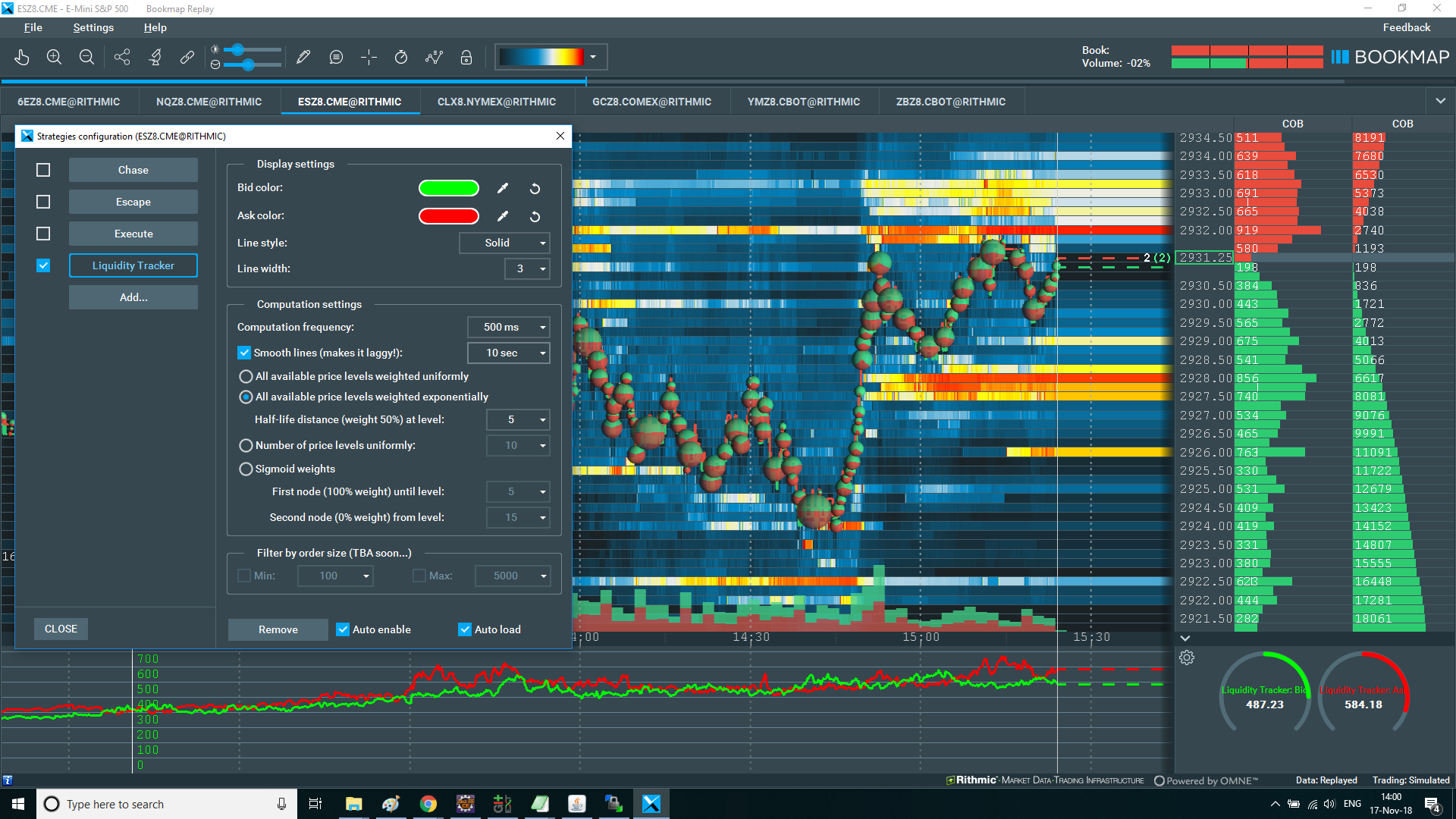The image size is (1456, 819).
Task: Click the crosshair tool icon
Action: [369, 58]
